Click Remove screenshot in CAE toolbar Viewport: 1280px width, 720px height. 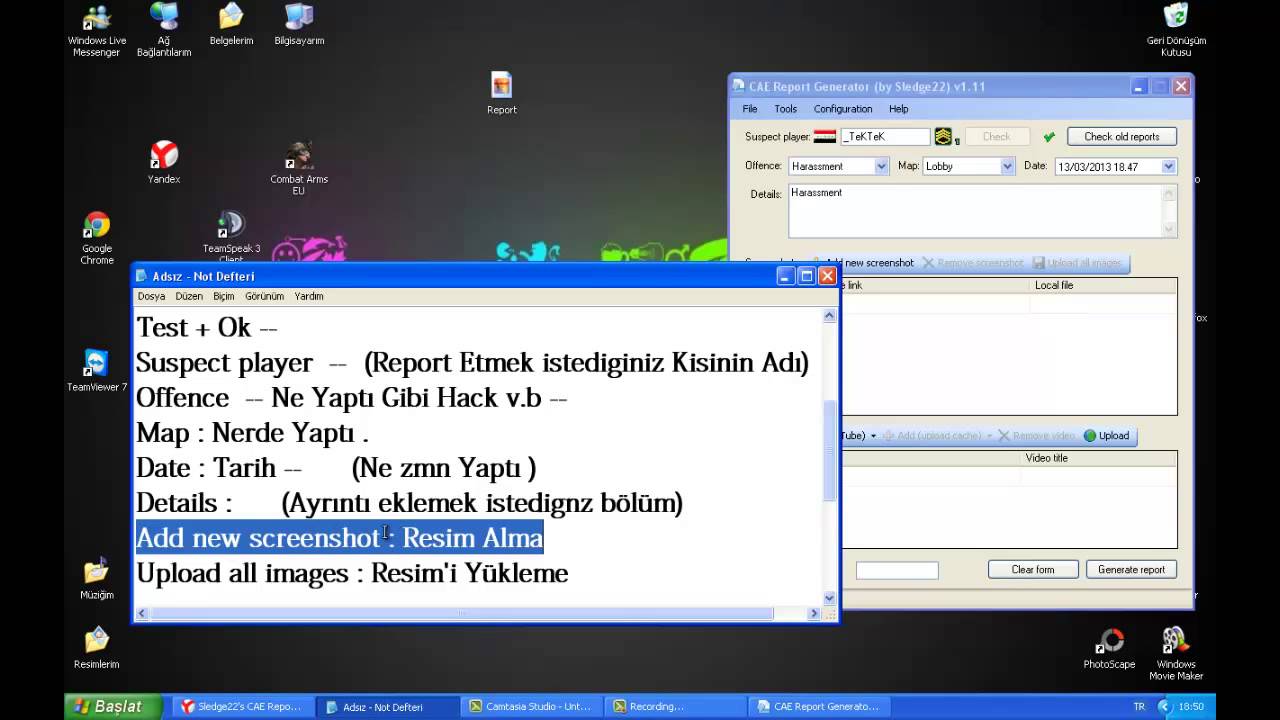tap(973, 263)
